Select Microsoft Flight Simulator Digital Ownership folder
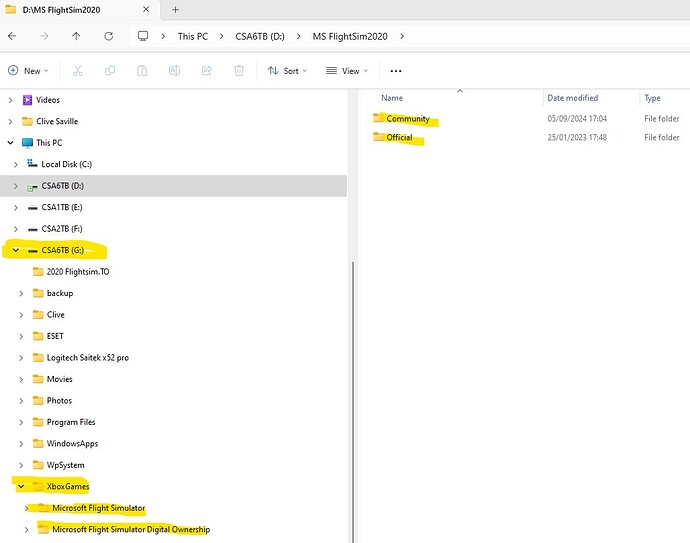 130,529
